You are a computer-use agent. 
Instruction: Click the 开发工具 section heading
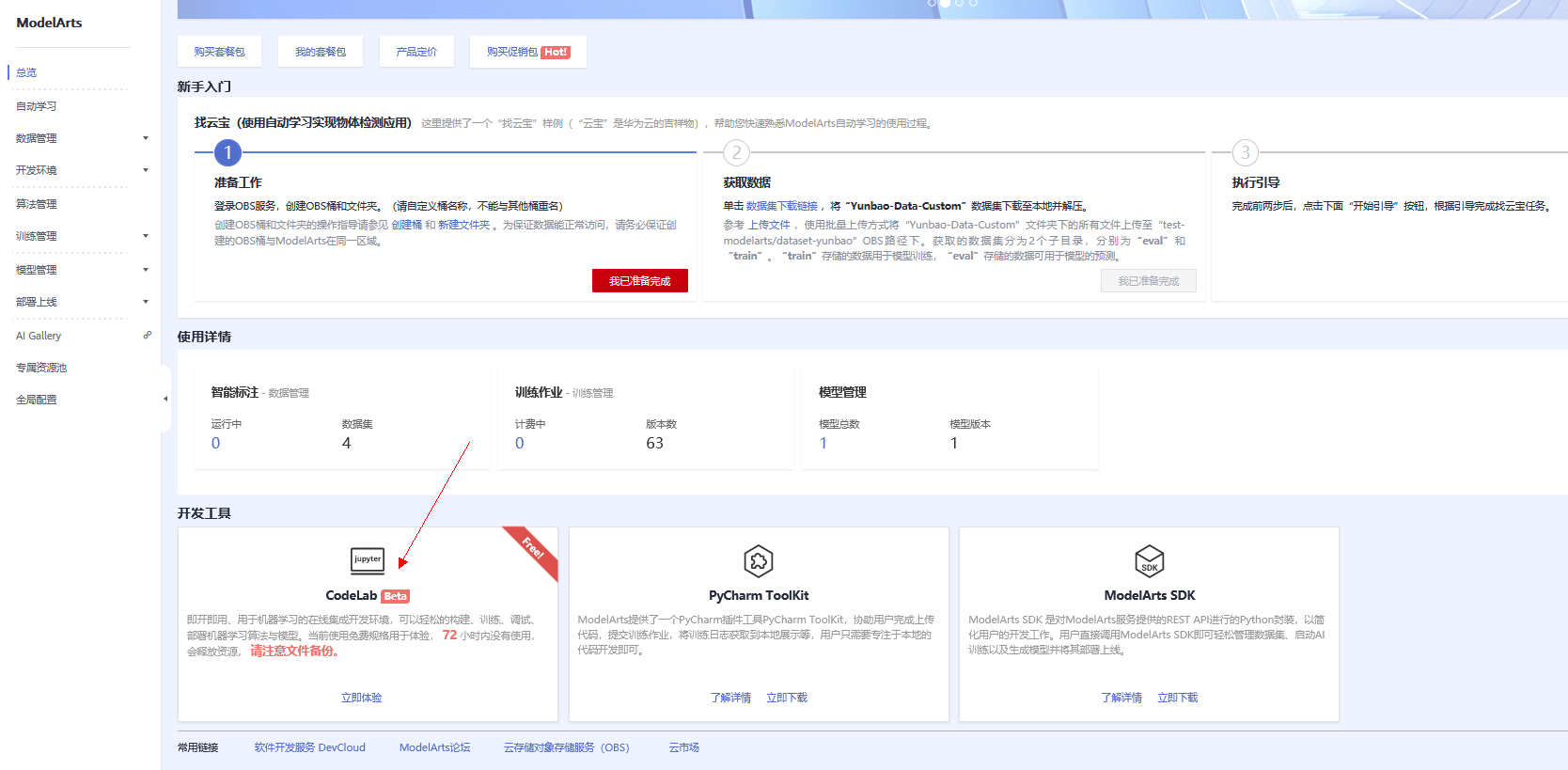click(x=204, y=513)
